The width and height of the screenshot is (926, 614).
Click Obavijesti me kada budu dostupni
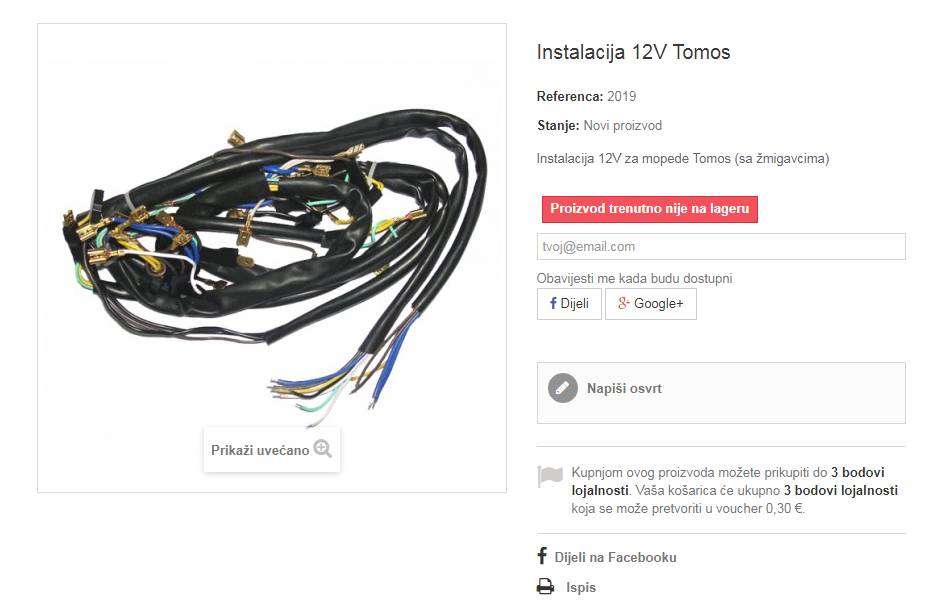pos(634,278)
